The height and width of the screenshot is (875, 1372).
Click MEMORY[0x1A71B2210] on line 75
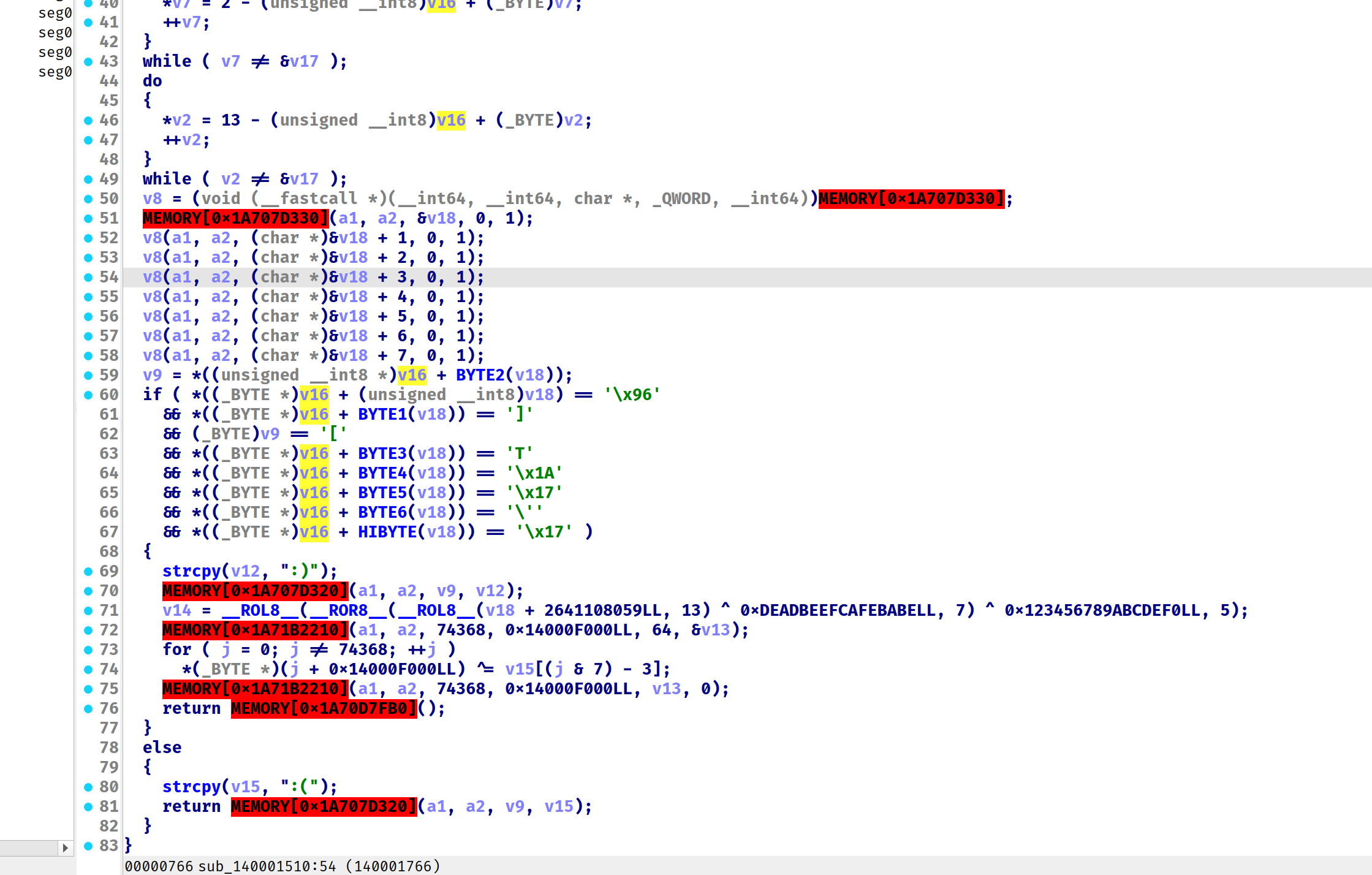point(255,689)
